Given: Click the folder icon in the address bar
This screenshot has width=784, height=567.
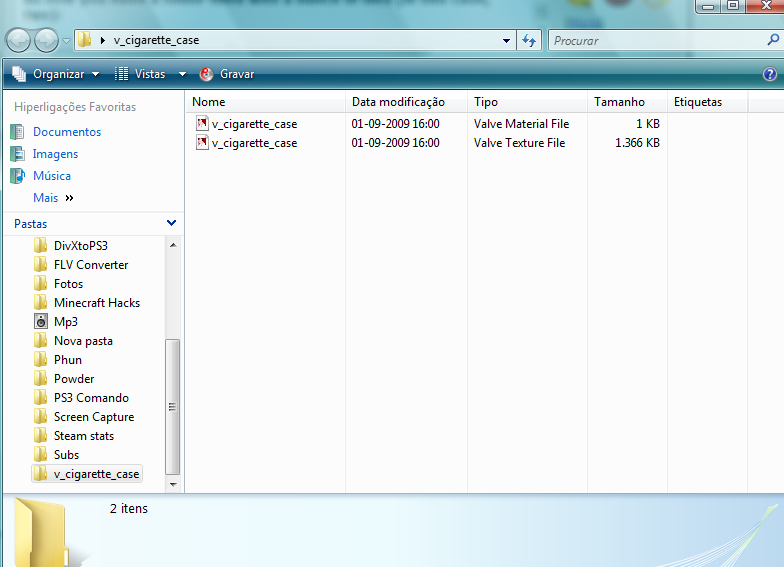Looking at the screenshot, I should [84, 40].
